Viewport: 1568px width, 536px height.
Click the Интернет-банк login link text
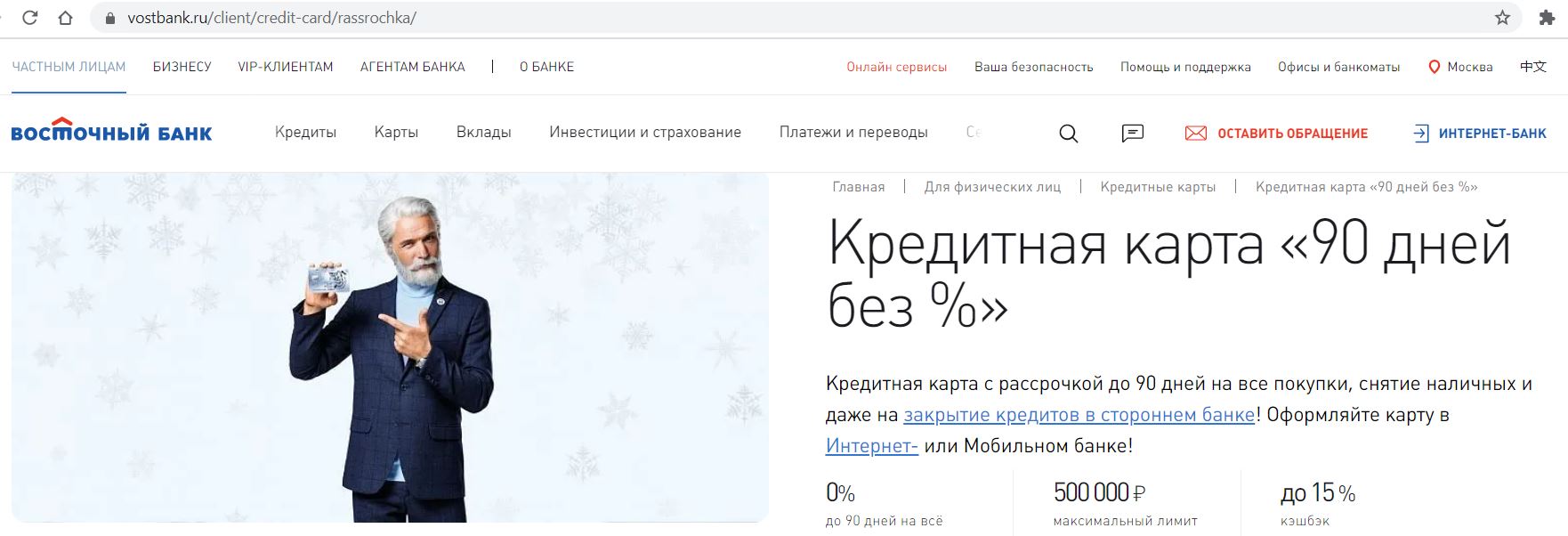1493,134
